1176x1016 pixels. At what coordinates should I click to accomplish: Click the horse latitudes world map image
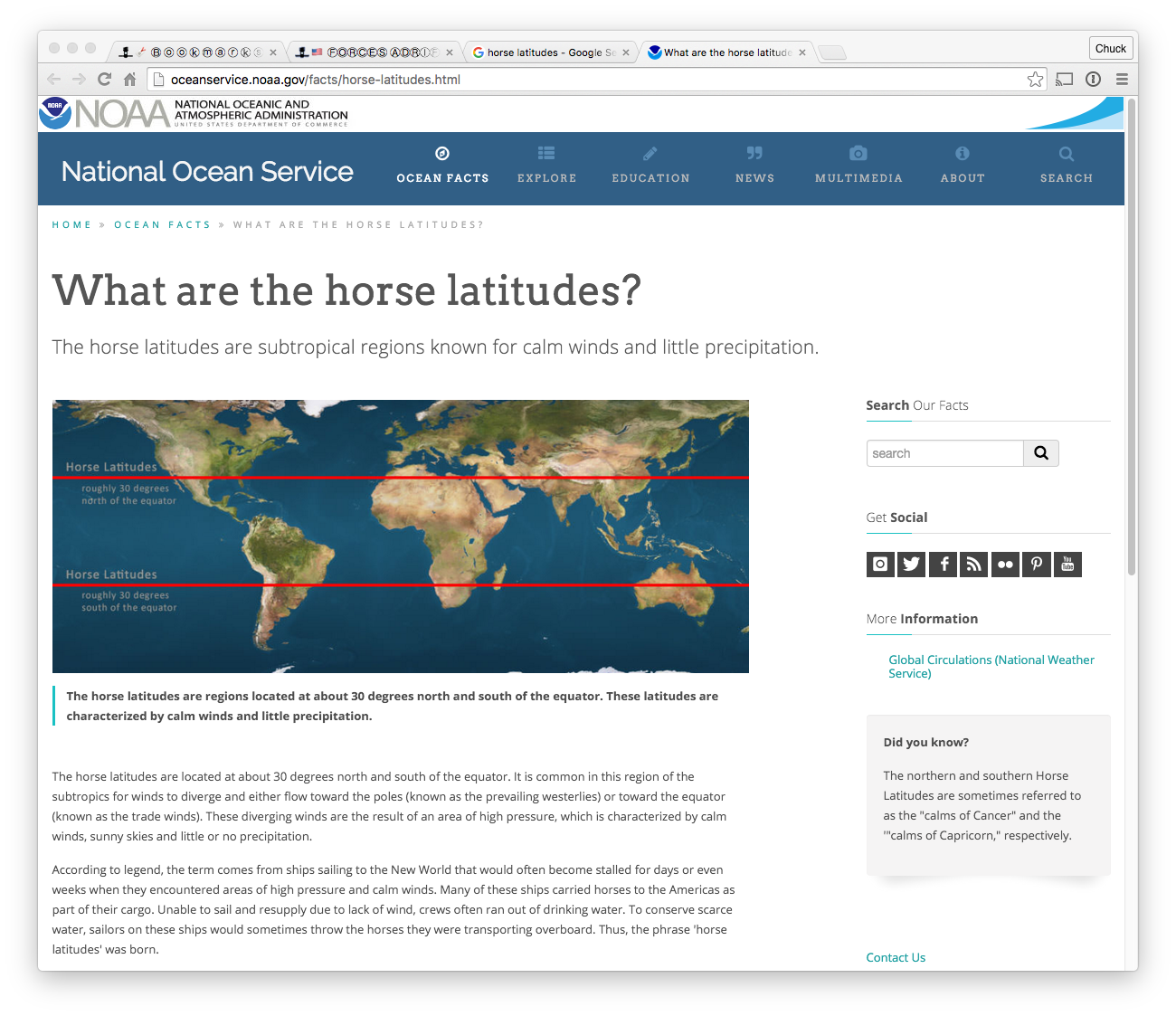click(x=401, y=536)
